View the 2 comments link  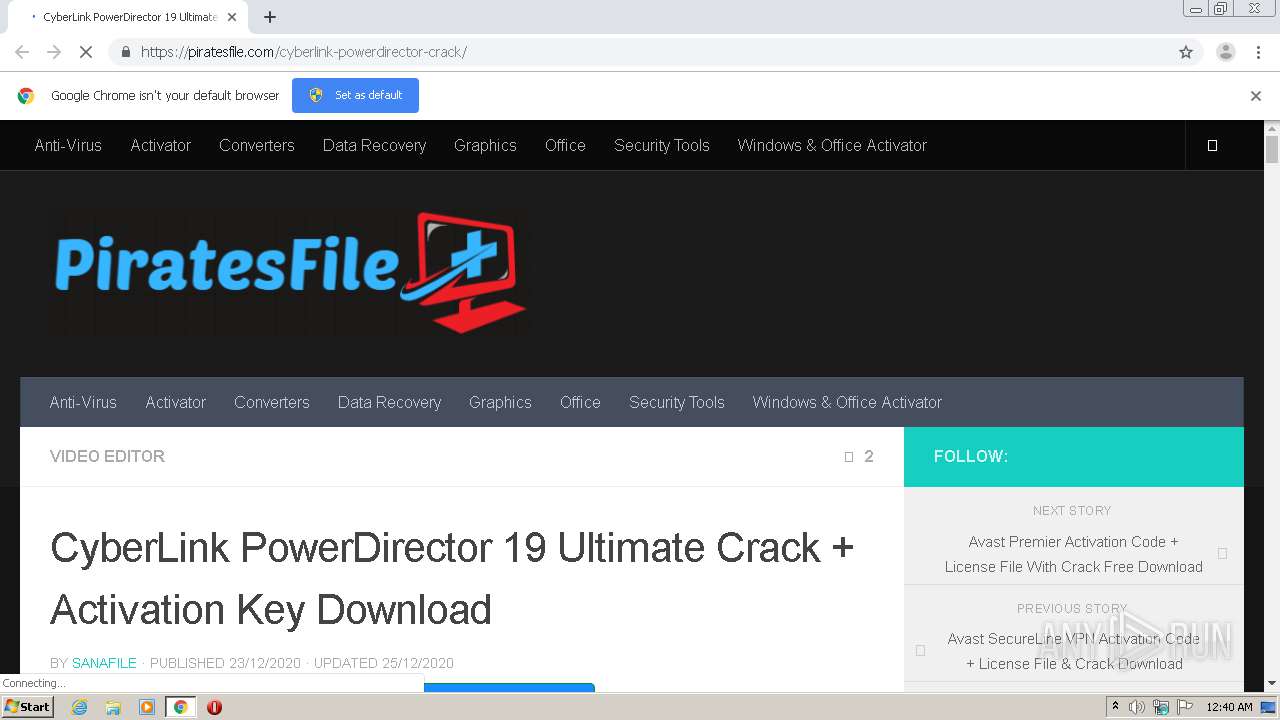(x=860, y=456)
